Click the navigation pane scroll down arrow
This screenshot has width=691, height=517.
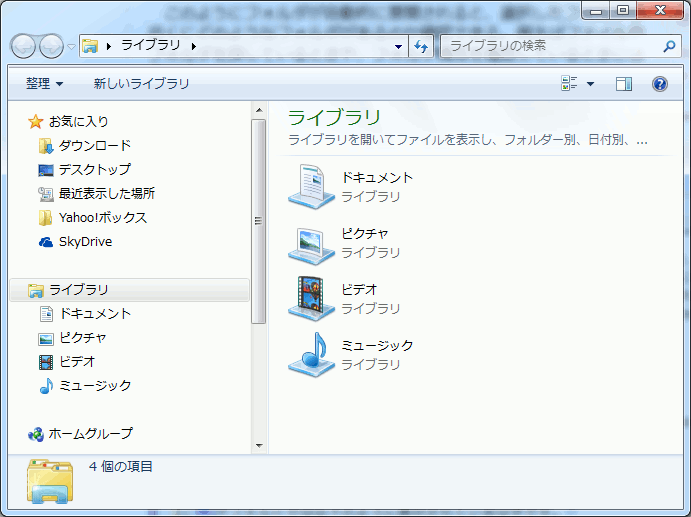pos(258,445)
